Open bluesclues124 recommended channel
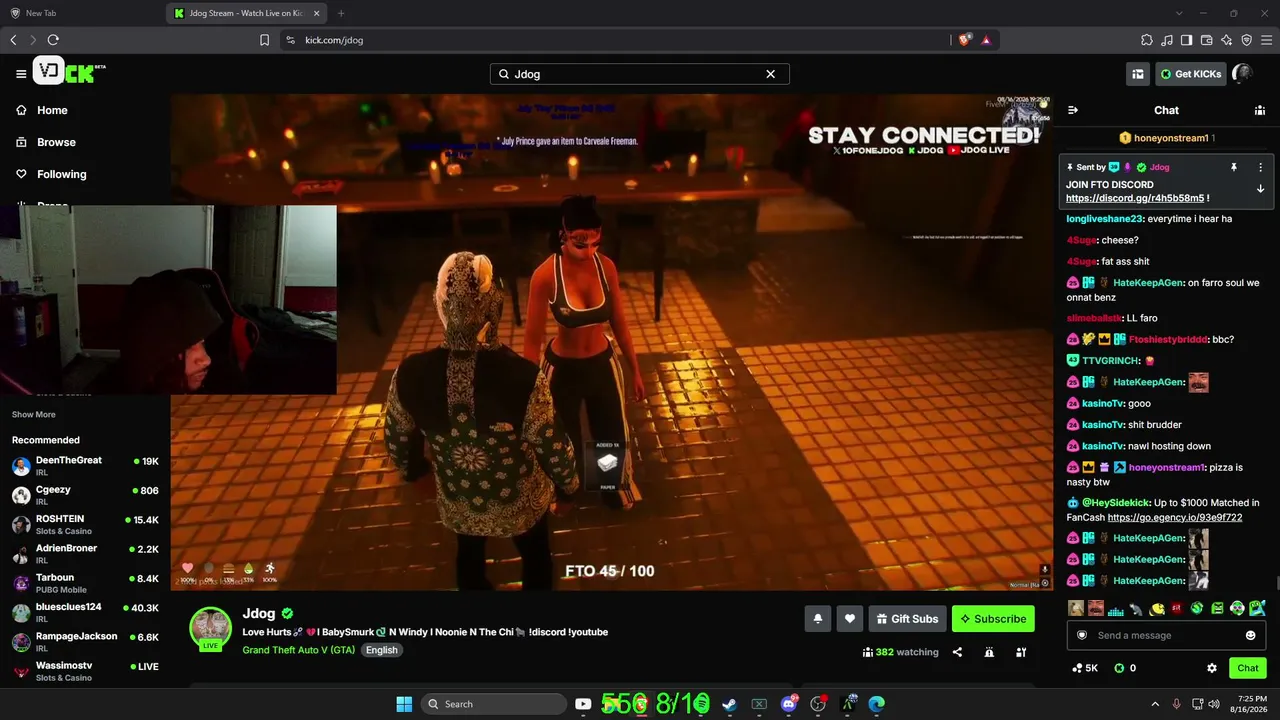Screen dimensions: 1280x720 pos(85,612)
